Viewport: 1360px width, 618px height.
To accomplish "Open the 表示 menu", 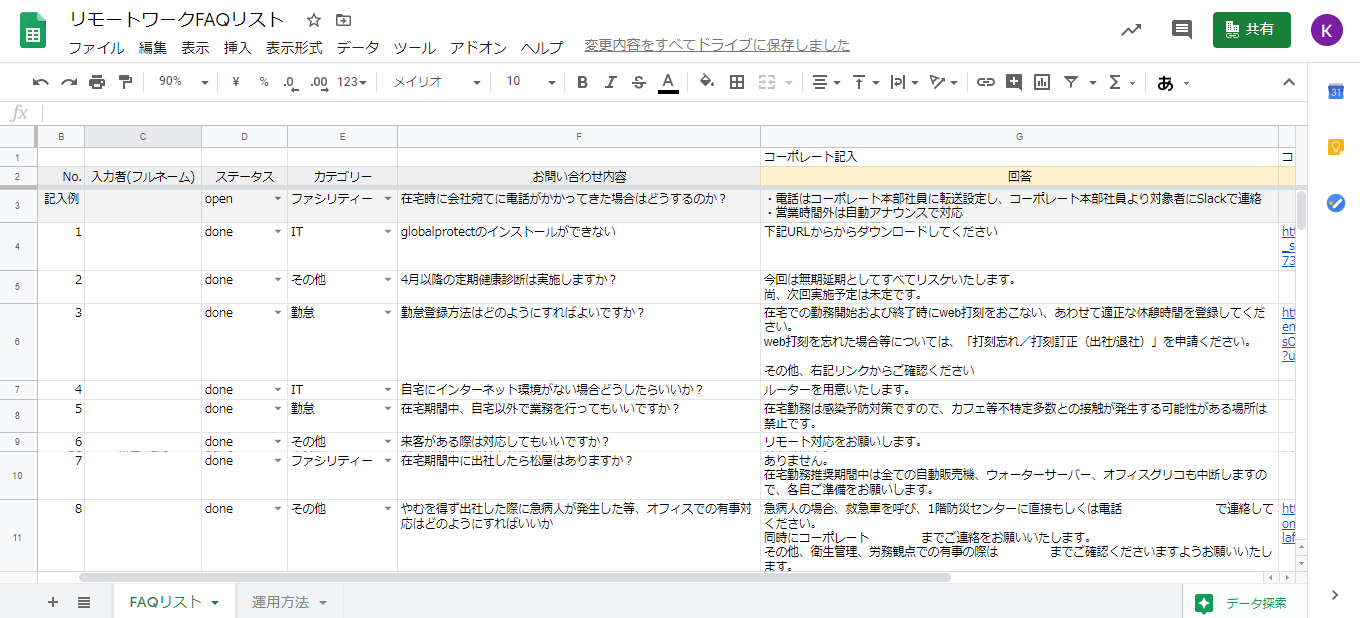I will tap(195, 47).
